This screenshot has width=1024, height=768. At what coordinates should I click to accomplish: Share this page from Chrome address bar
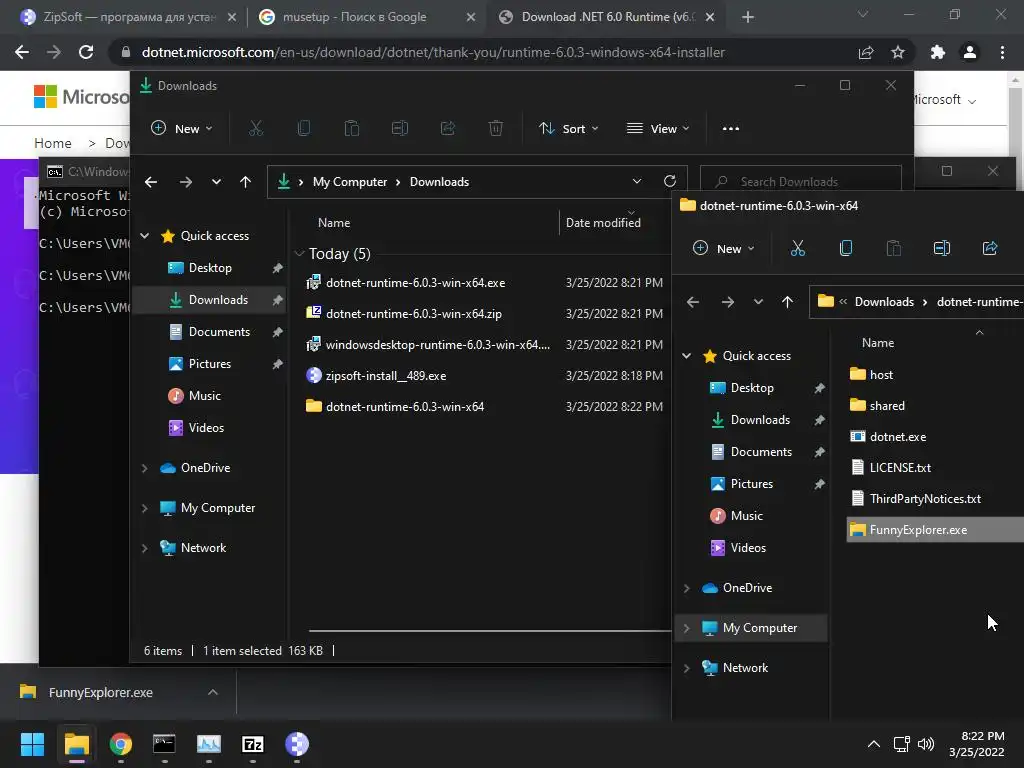pyautogui.click(x=866, y=52)
